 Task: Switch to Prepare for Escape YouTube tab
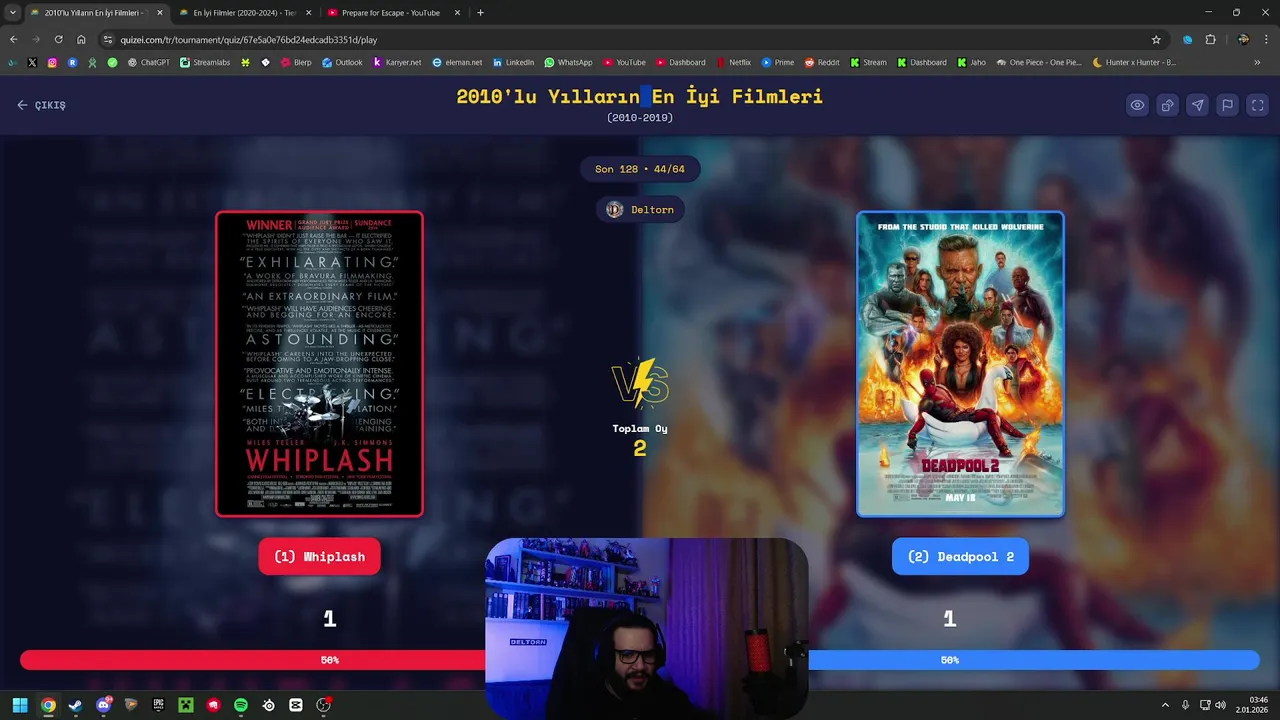click(x=394, y=13)
